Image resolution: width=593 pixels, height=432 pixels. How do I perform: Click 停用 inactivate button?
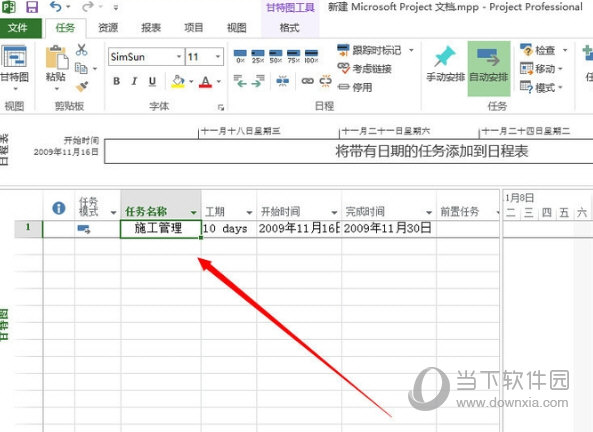coord(355,87)
